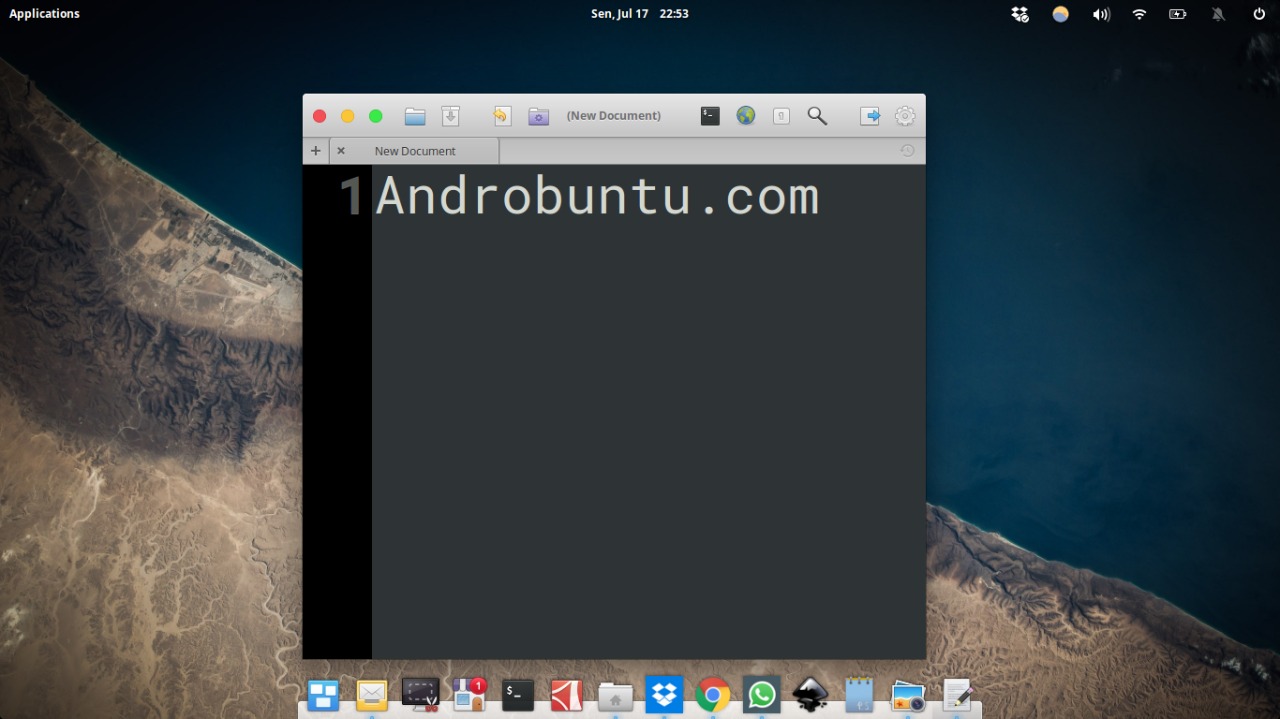1280x719 pixels.
Task: Toggle the notification bell in the panel
Action: (1217, 13)
